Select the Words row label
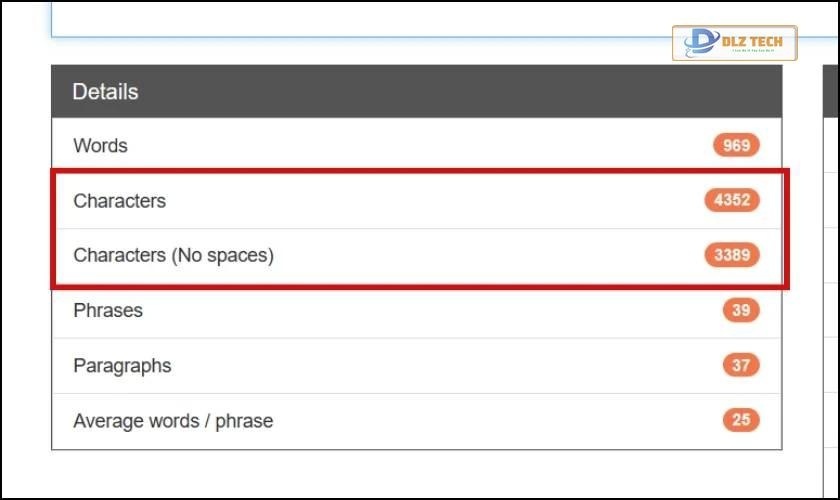 coord(100,146)
